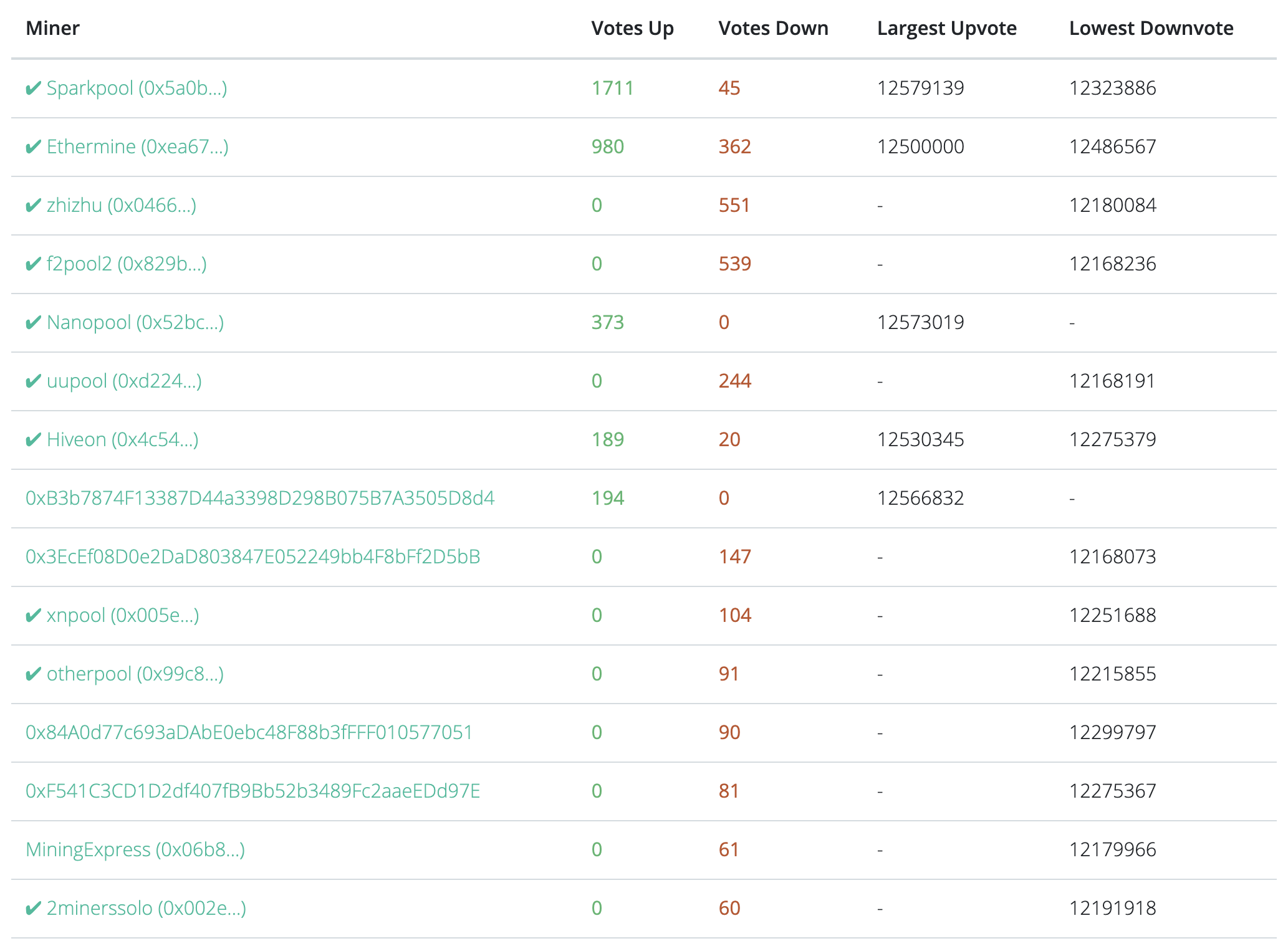Select lowest downvote 12486567
The image size is (1288, 941).
coord(1113,147)
